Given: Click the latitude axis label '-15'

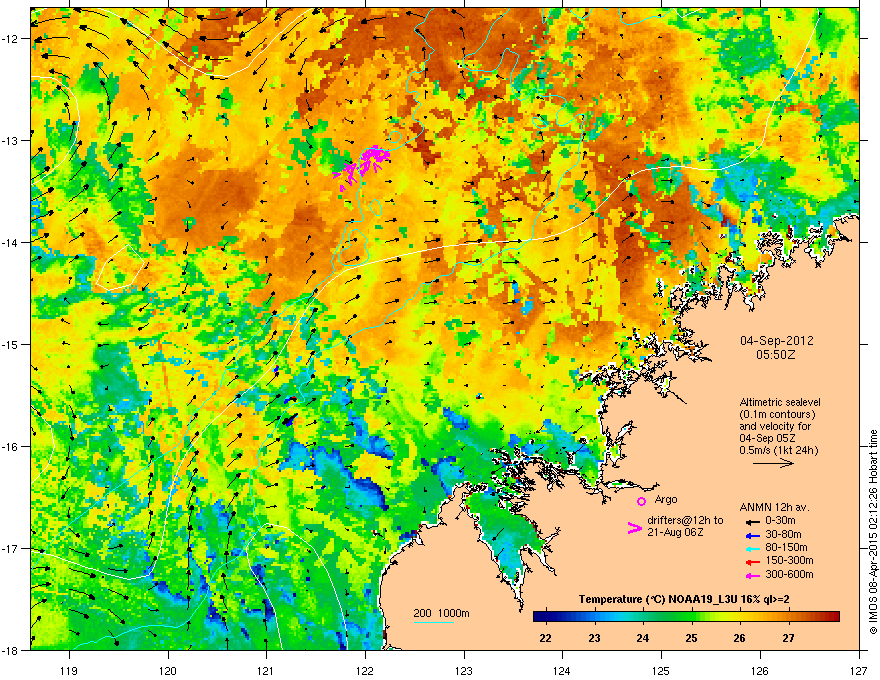Looking at the screenshot, I should point(10,344).
